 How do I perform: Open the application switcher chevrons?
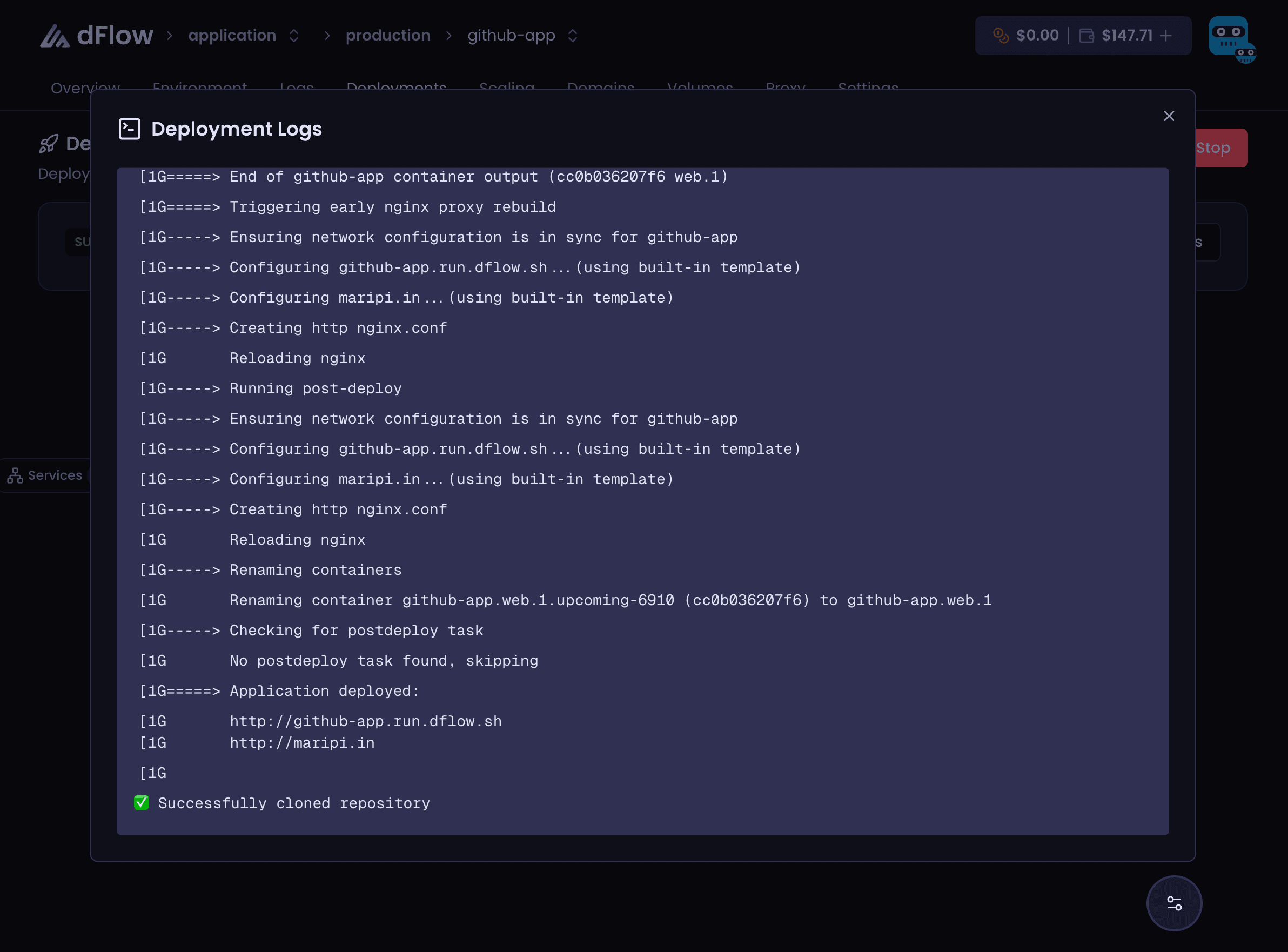(294, 36)
